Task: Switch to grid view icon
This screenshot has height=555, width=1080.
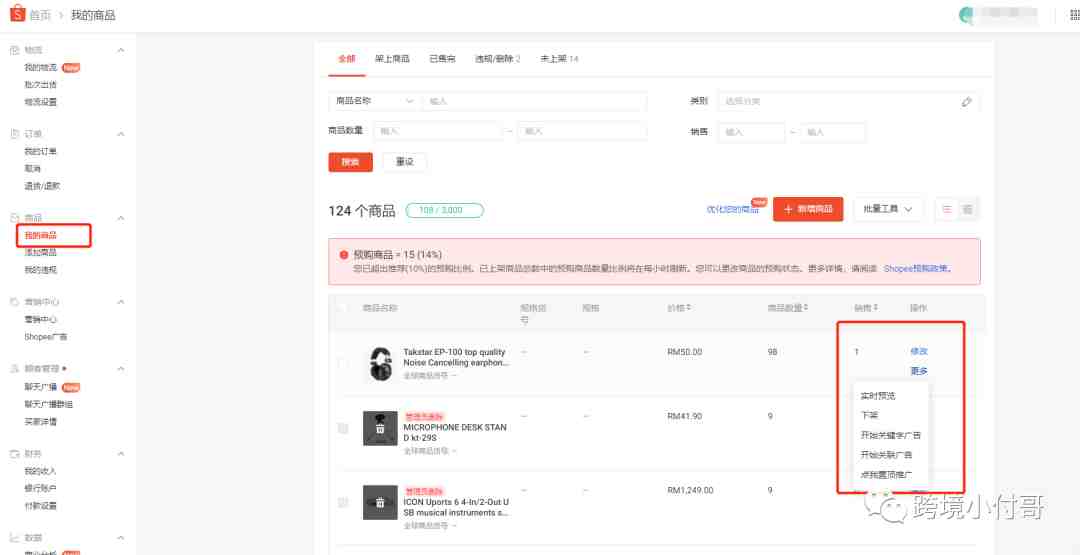Action: point(968,209)
